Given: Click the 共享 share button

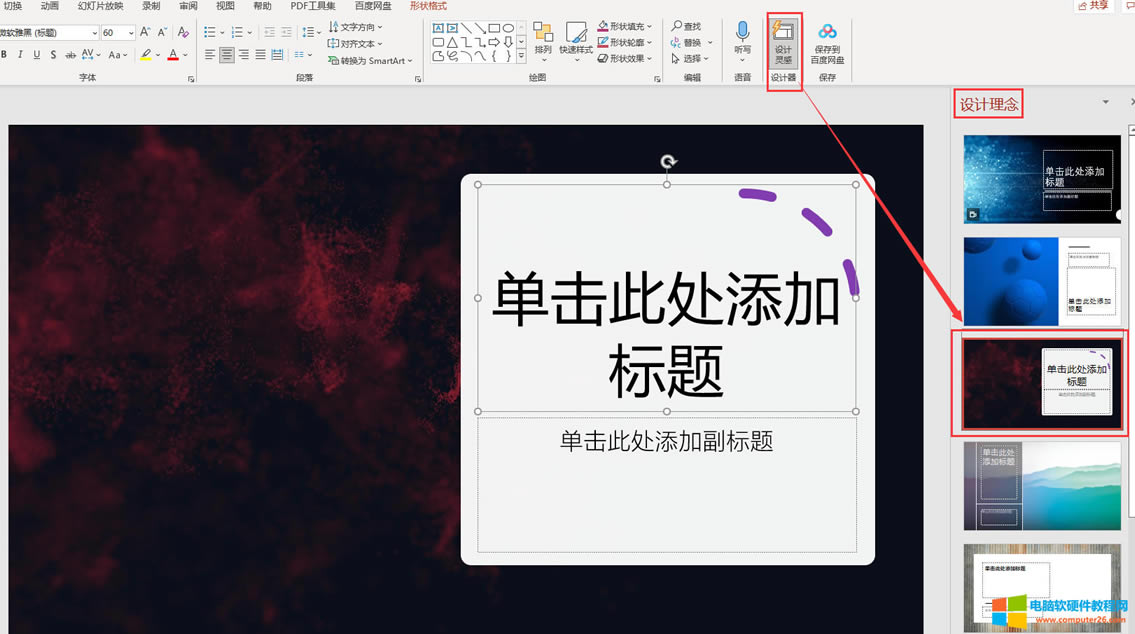Looking at the screenshot, I should [x=1093, y=6].
